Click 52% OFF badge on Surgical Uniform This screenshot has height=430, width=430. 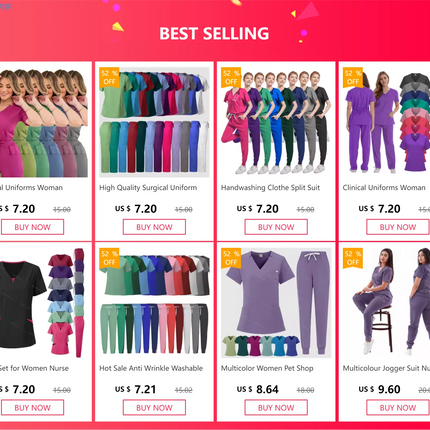(x=109, y=77)
